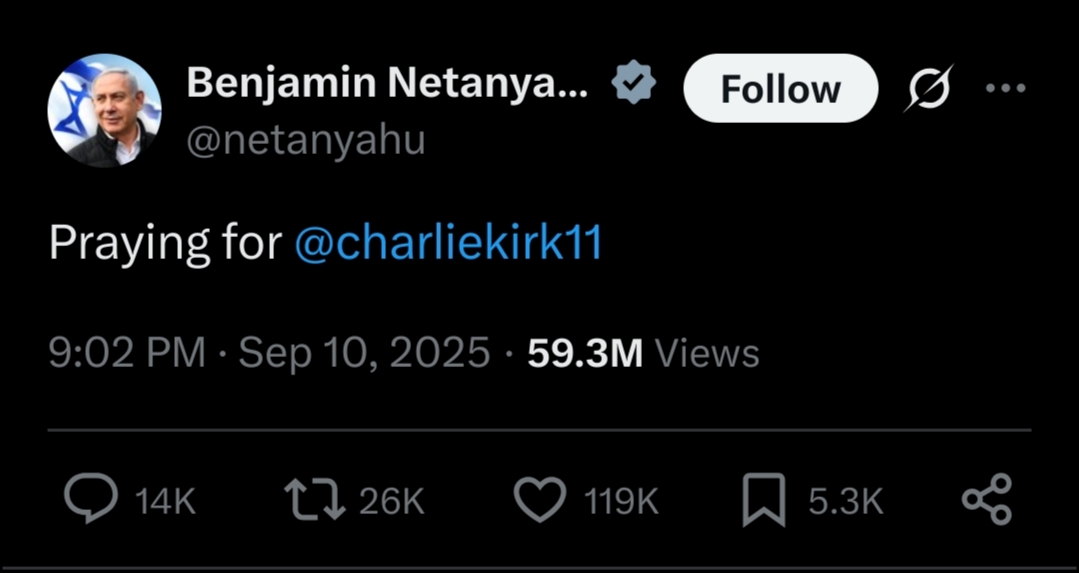
Task: Click the blue verified badge
Action: point(633,86)
